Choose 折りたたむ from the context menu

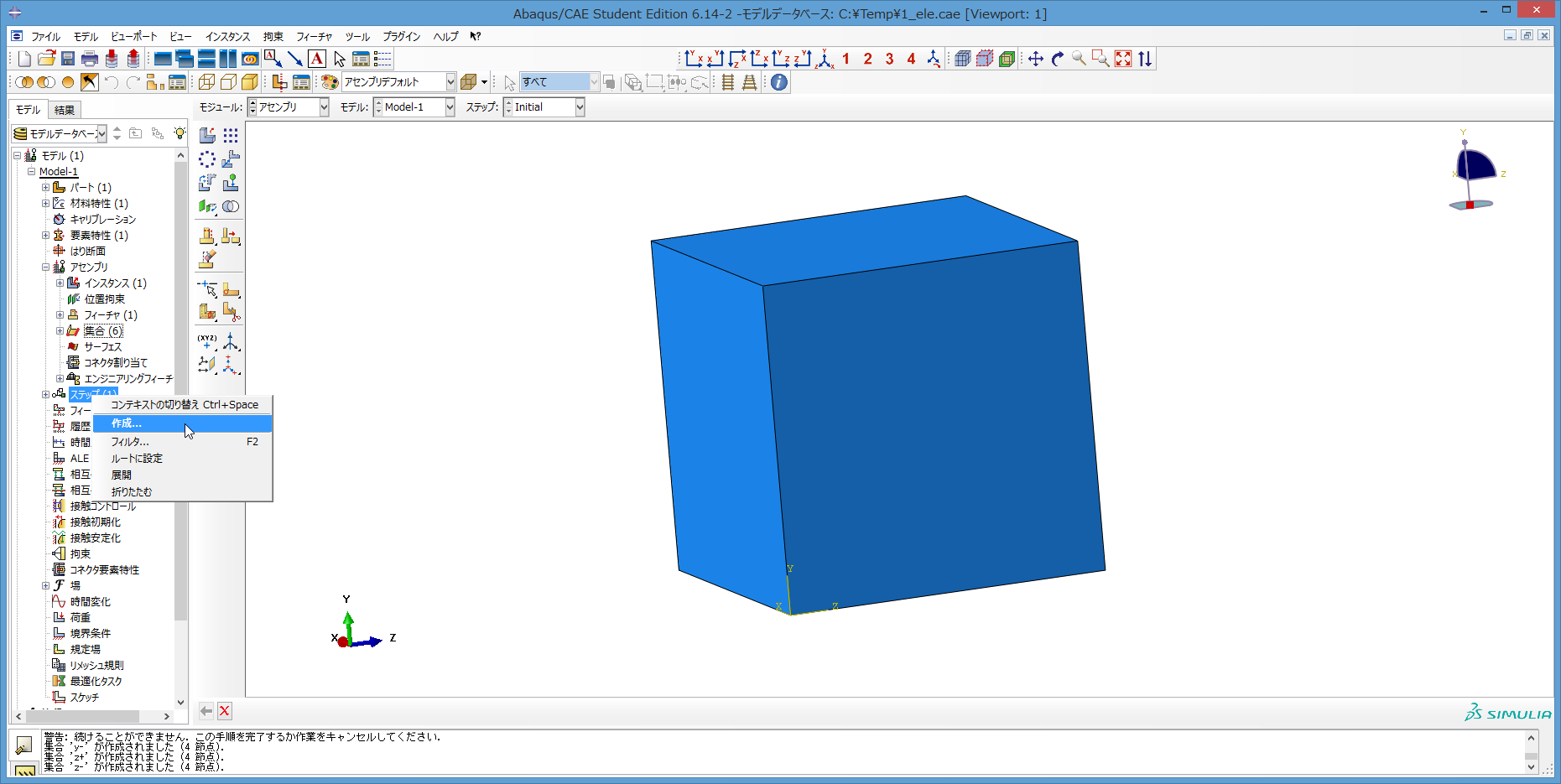182,491
